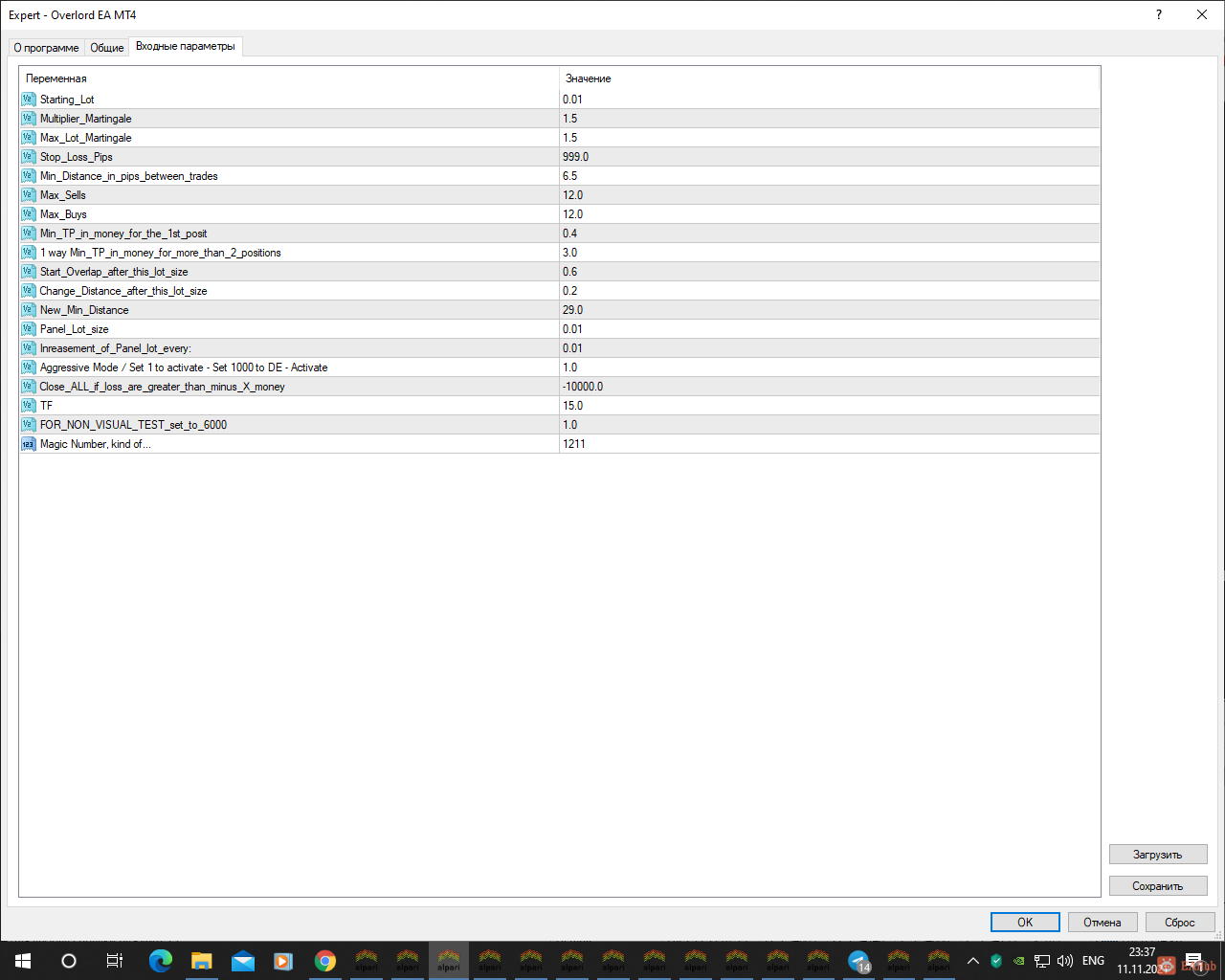Select the Magic Number value 1211
This screenshot has height=980, width=1225.
[x=574, y=444]
